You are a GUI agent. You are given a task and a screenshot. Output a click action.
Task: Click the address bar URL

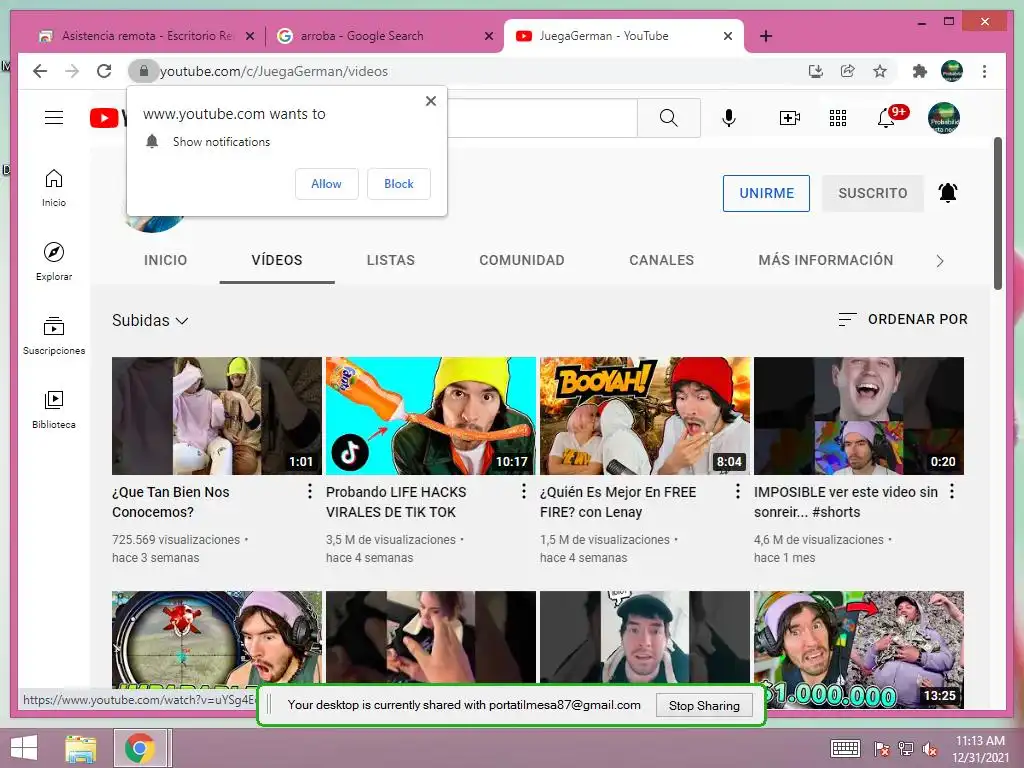[274, 71]
